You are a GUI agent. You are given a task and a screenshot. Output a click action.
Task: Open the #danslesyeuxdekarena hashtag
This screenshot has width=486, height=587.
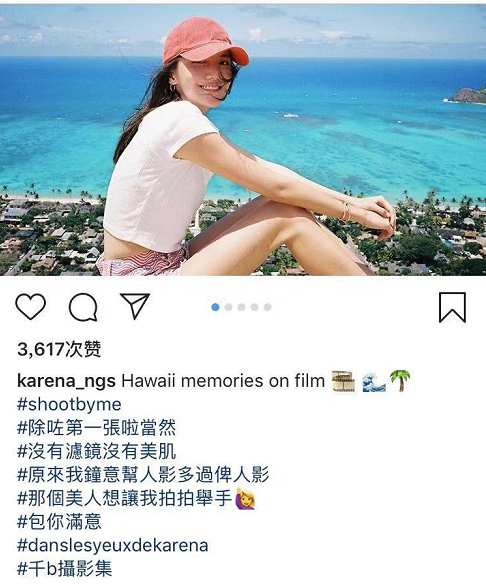coord(113,545)
